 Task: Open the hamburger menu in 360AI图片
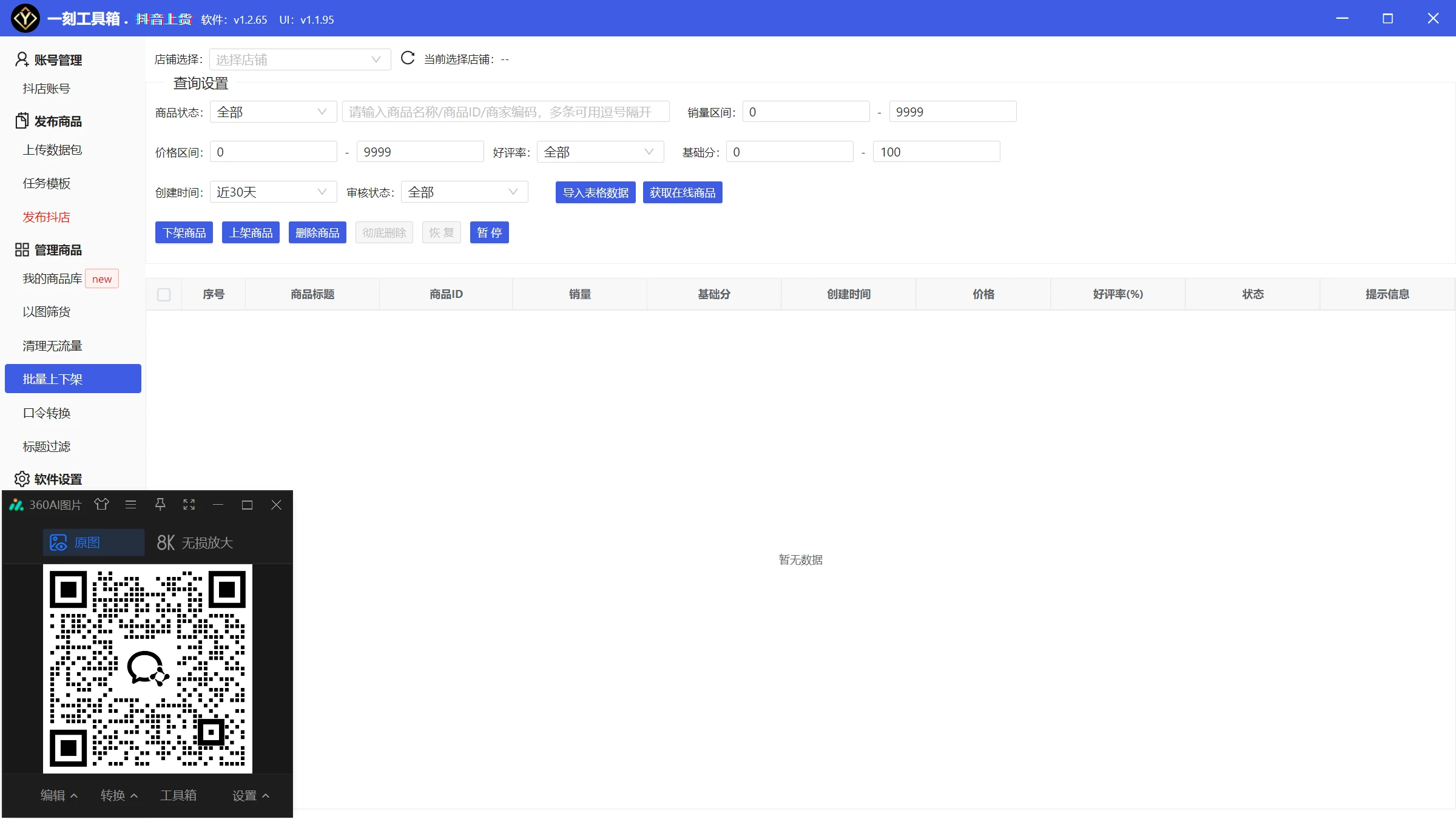[130, 505]
